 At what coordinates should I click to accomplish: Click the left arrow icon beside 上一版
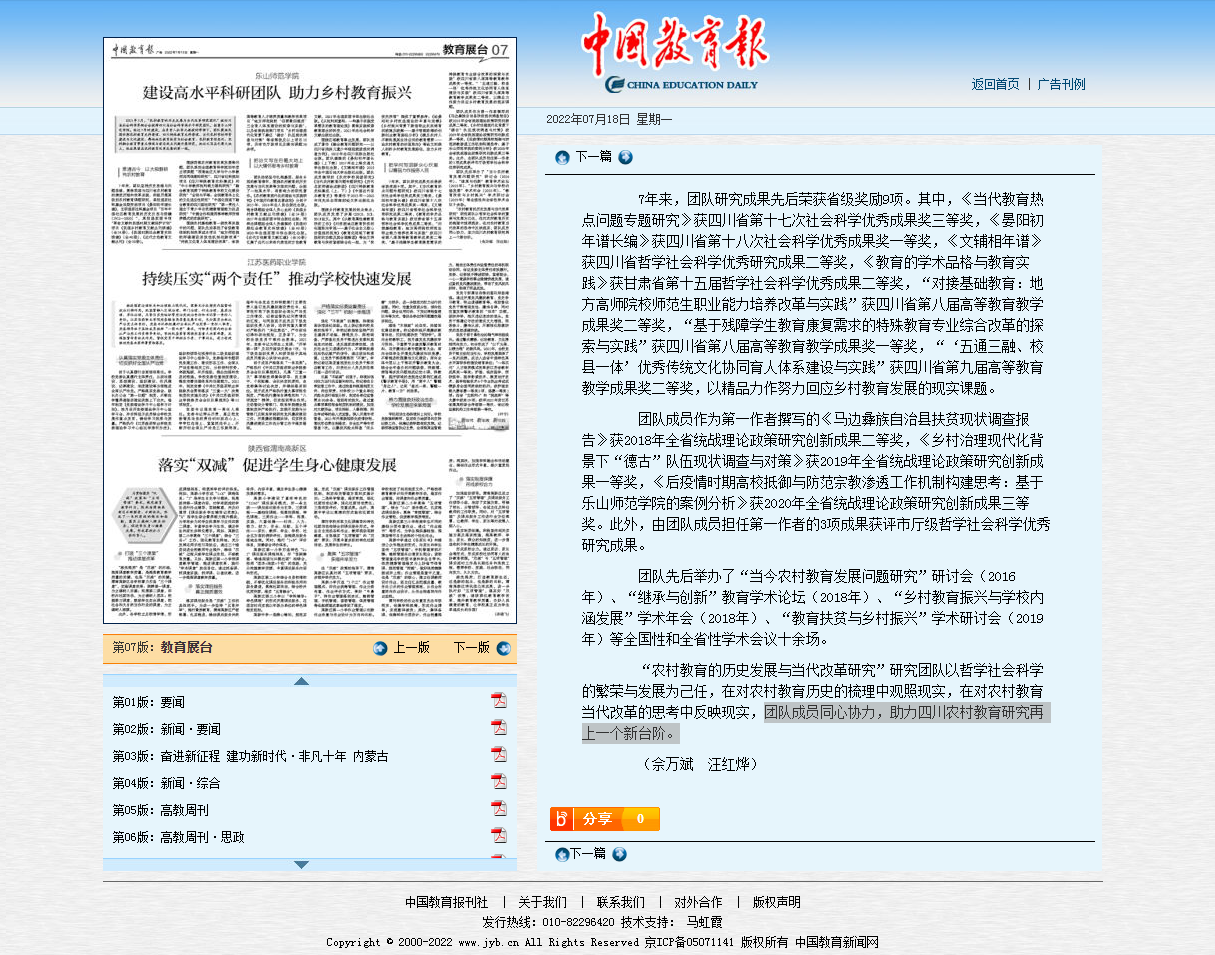(380, 648)
